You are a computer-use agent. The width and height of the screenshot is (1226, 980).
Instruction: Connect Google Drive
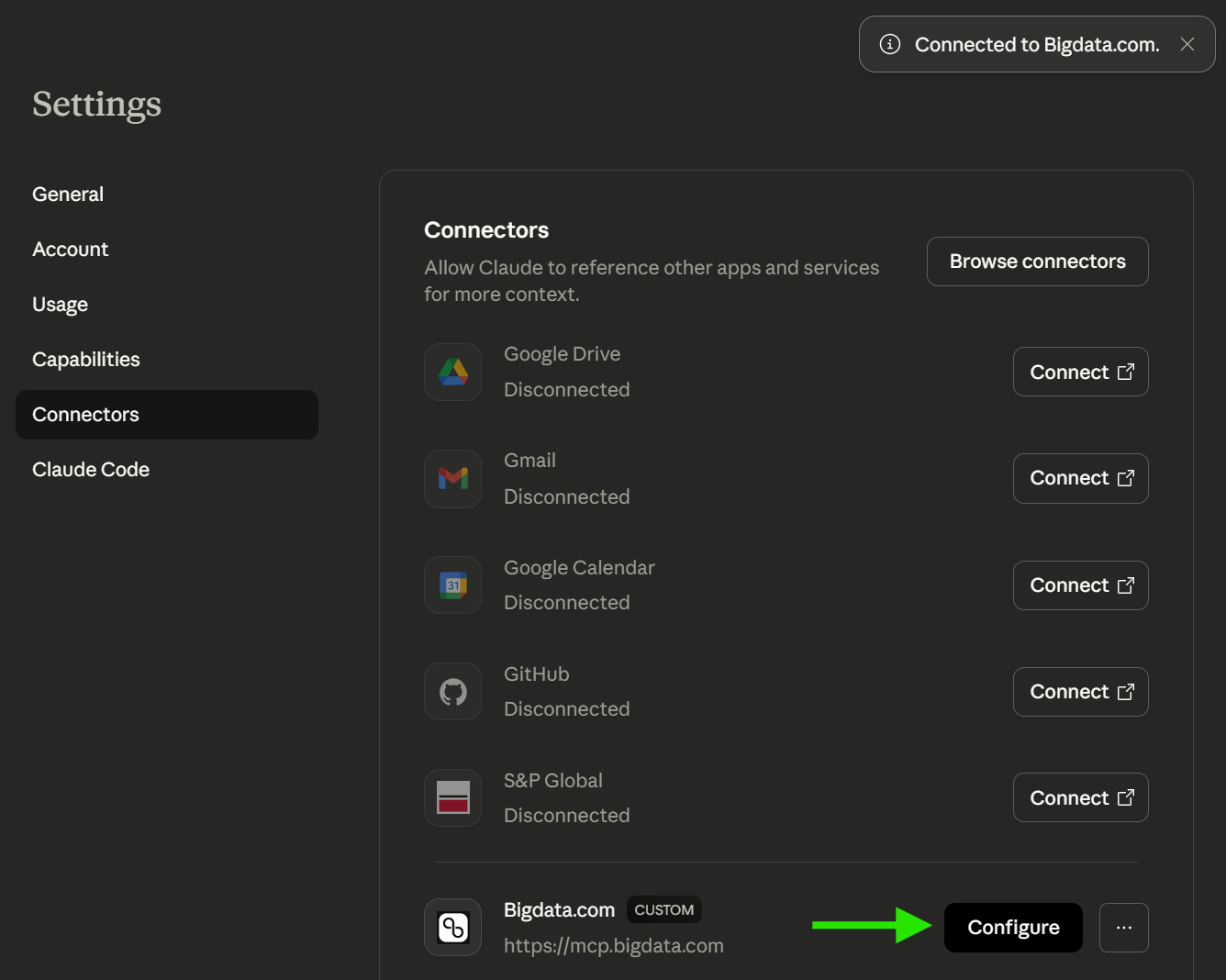pyautogui.click(x=1081, y=372)
